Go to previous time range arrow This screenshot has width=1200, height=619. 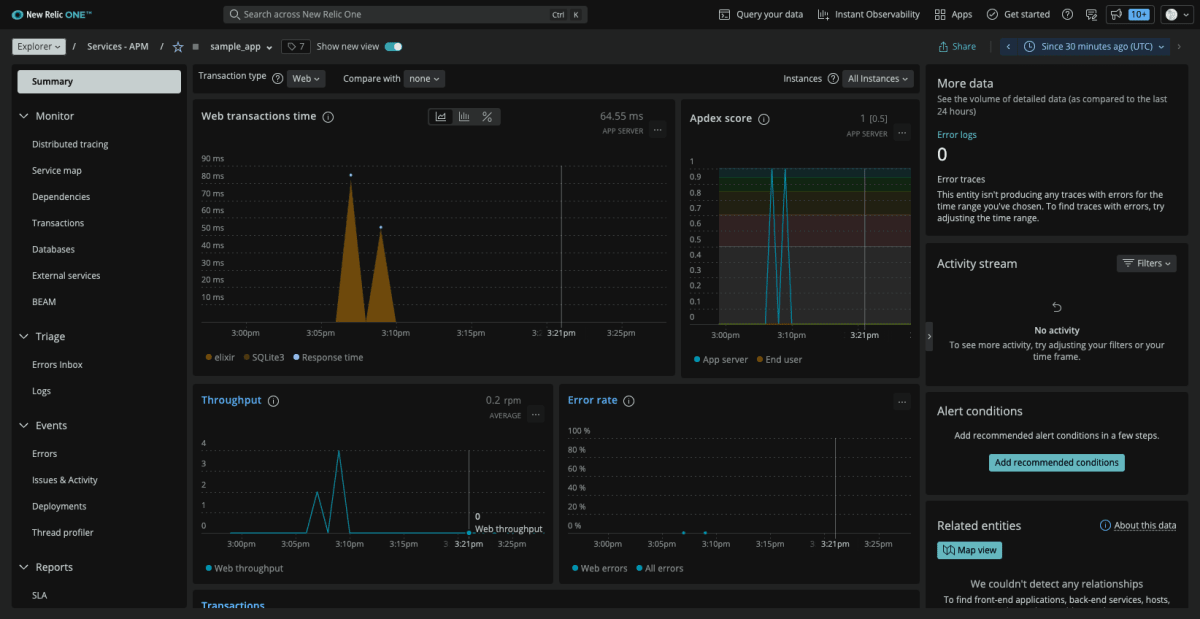1008,47
